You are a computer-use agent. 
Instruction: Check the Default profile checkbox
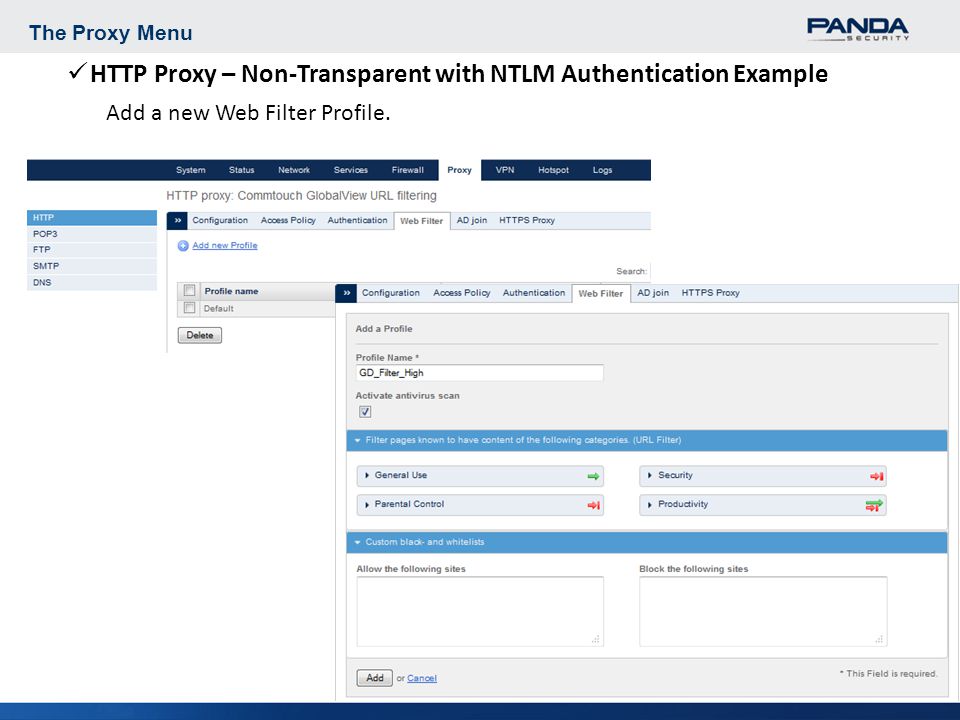coord(190,308)
